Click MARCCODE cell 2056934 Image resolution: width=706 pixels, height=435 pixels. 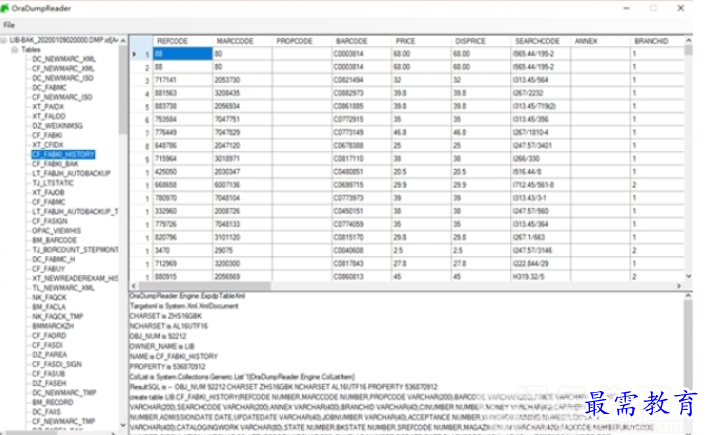(x=242, y=106)
